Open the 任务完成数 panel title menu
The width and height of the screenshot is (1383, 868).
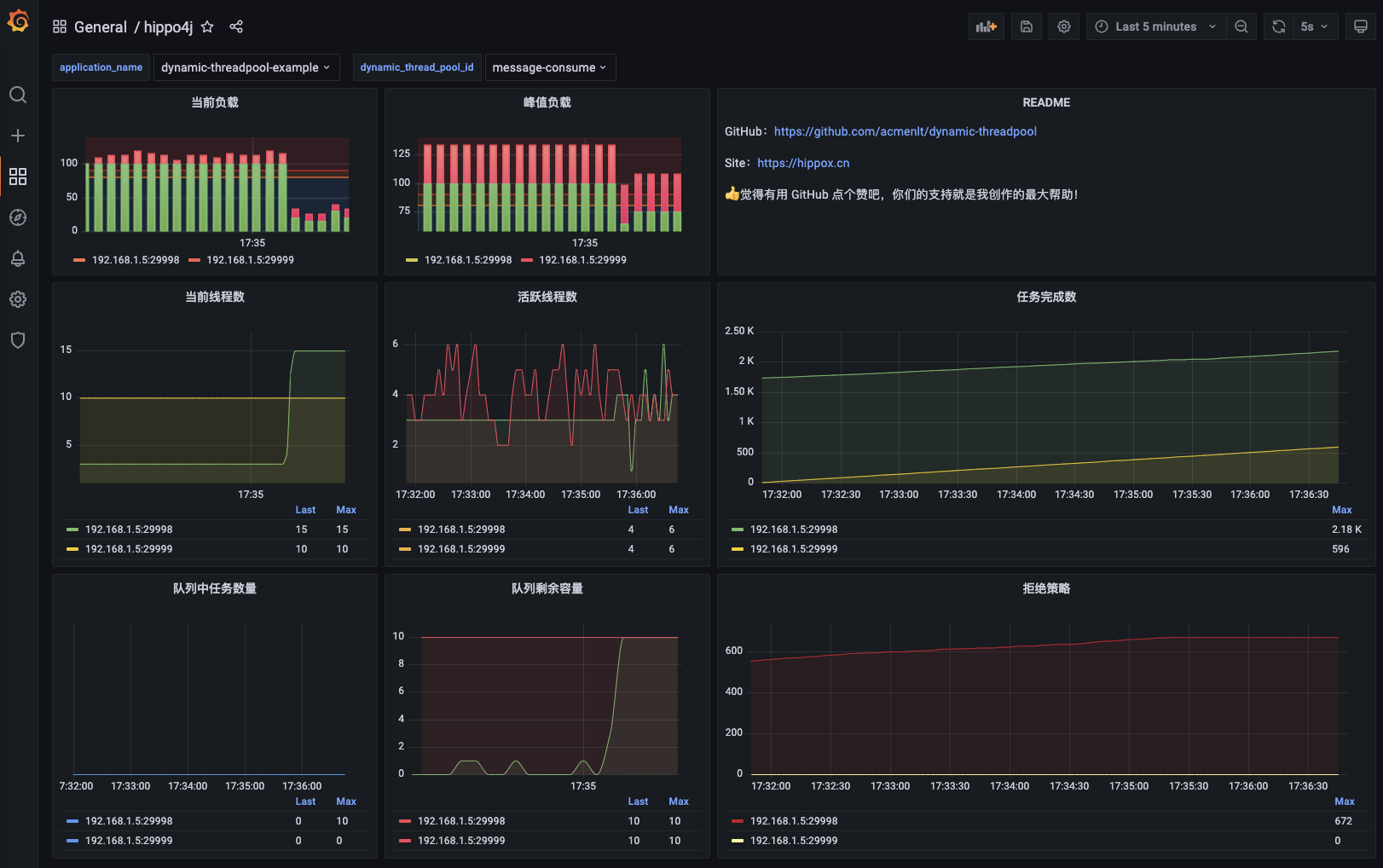(x=1046, y=297)
